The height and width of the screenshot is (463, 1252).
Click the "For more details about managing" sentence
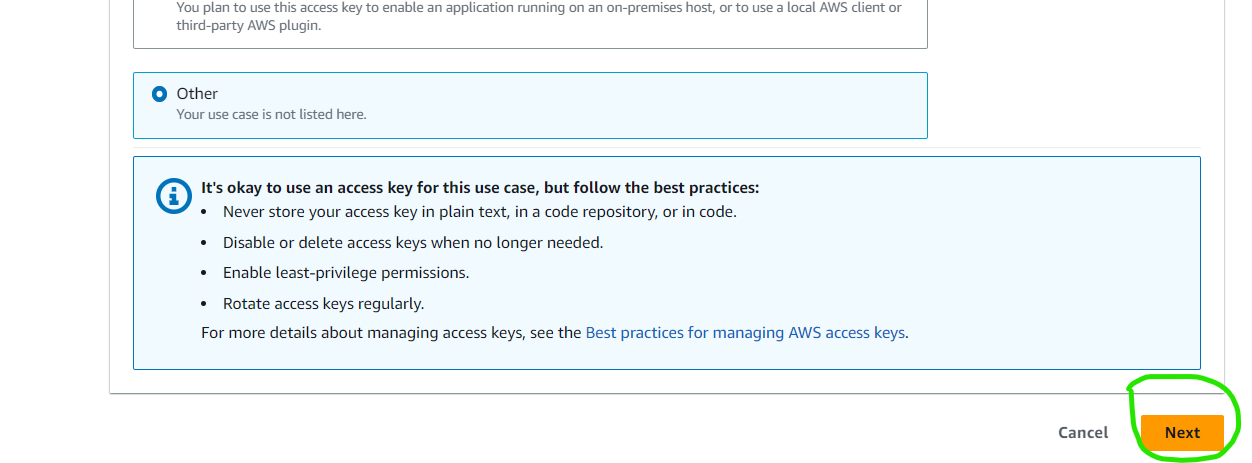(x=391, y=332)
